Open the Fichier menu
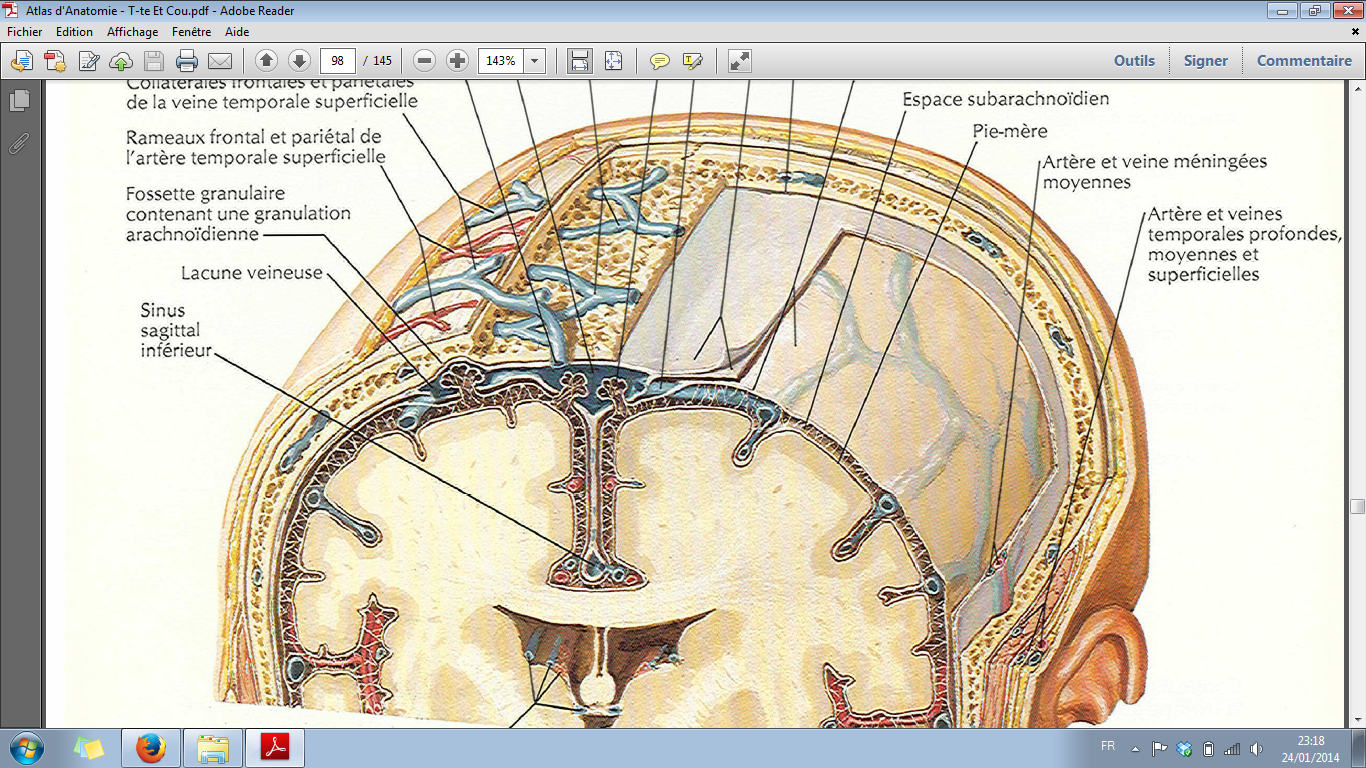Screen dimensions: 1366x768 tap(25, 32)
